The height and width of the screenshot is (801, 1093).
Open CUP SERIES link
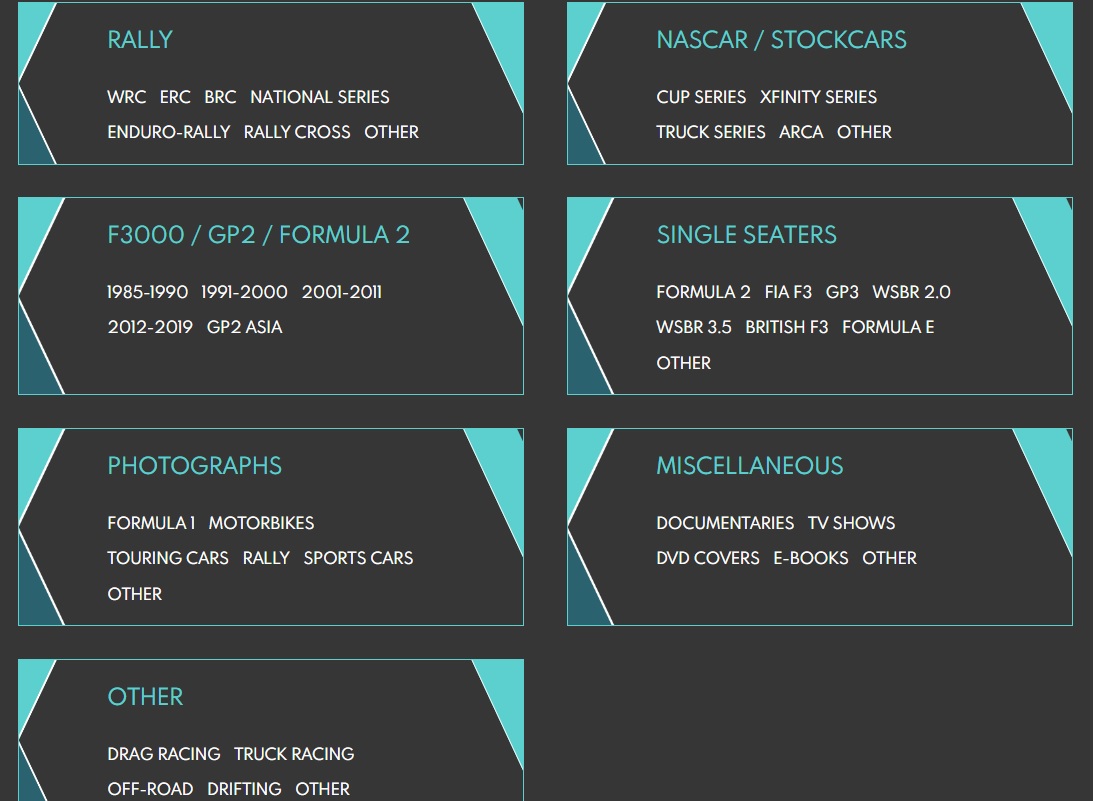tap(701, 97)
